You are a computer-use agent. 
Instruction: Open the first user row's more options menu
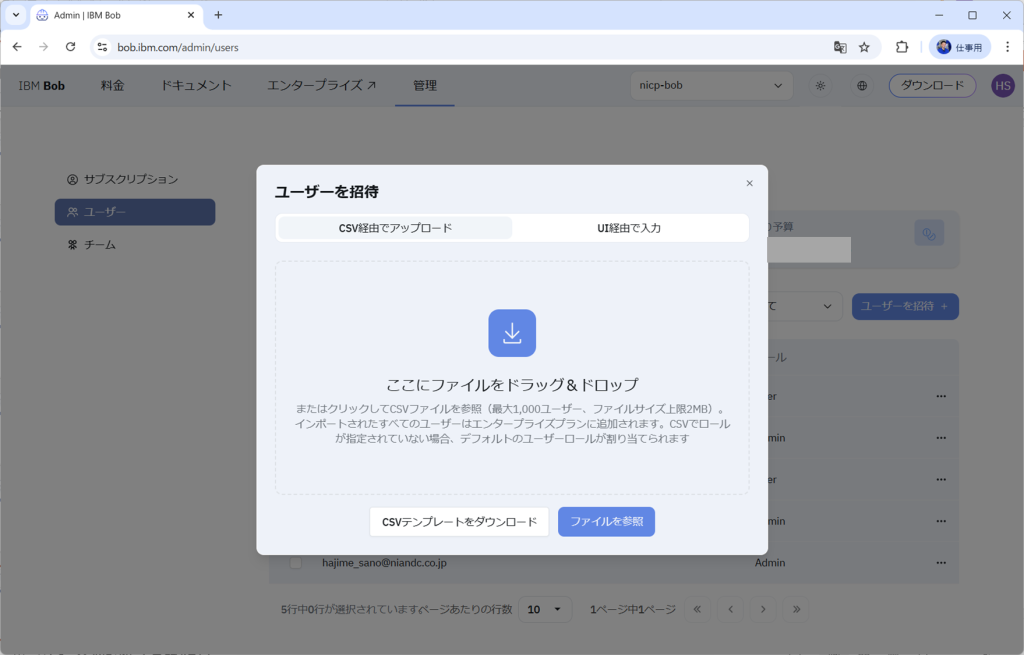click(x=941, y=396)
